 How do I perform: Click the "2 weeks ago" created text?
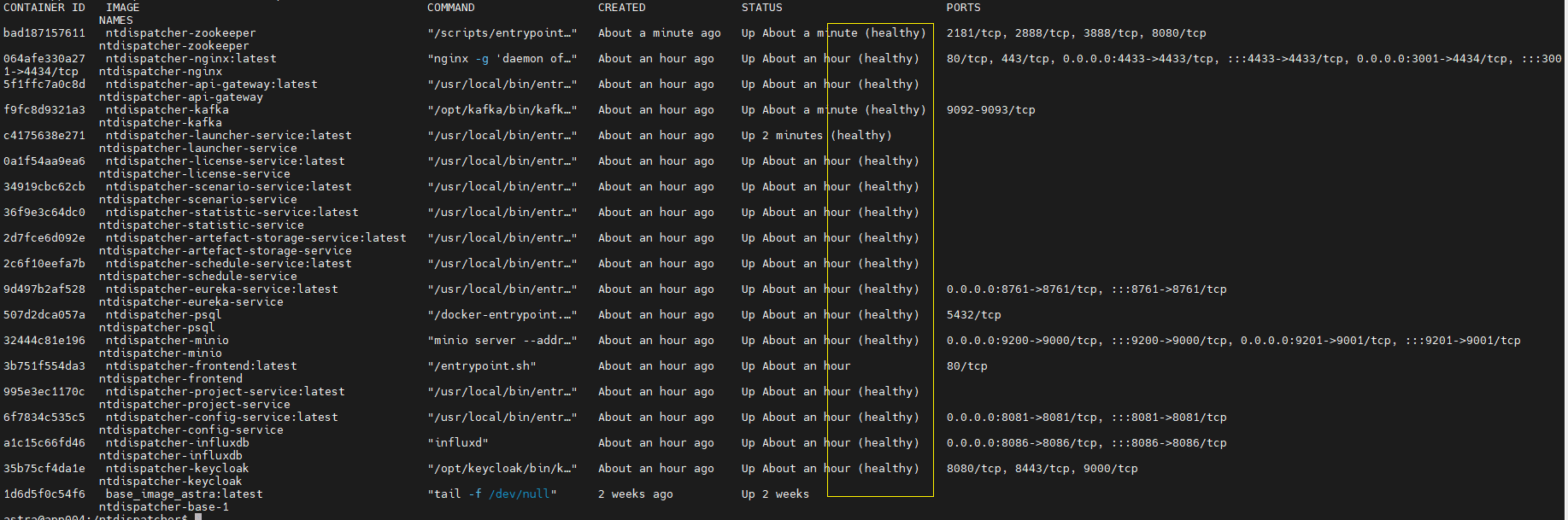click(636, 494)
